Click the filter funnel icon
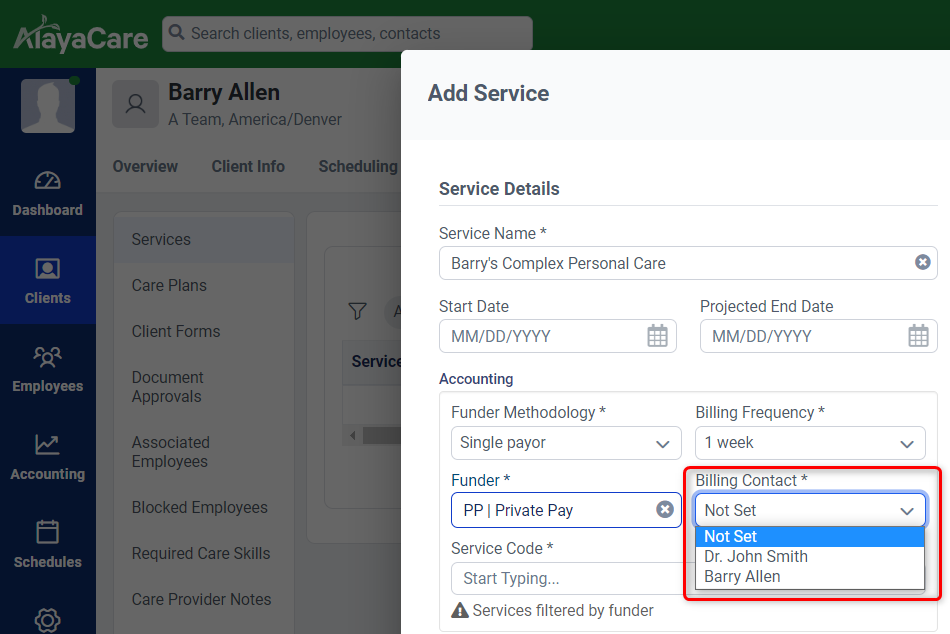The width and height of the screenshot is (950, 634). click(357, 312)
